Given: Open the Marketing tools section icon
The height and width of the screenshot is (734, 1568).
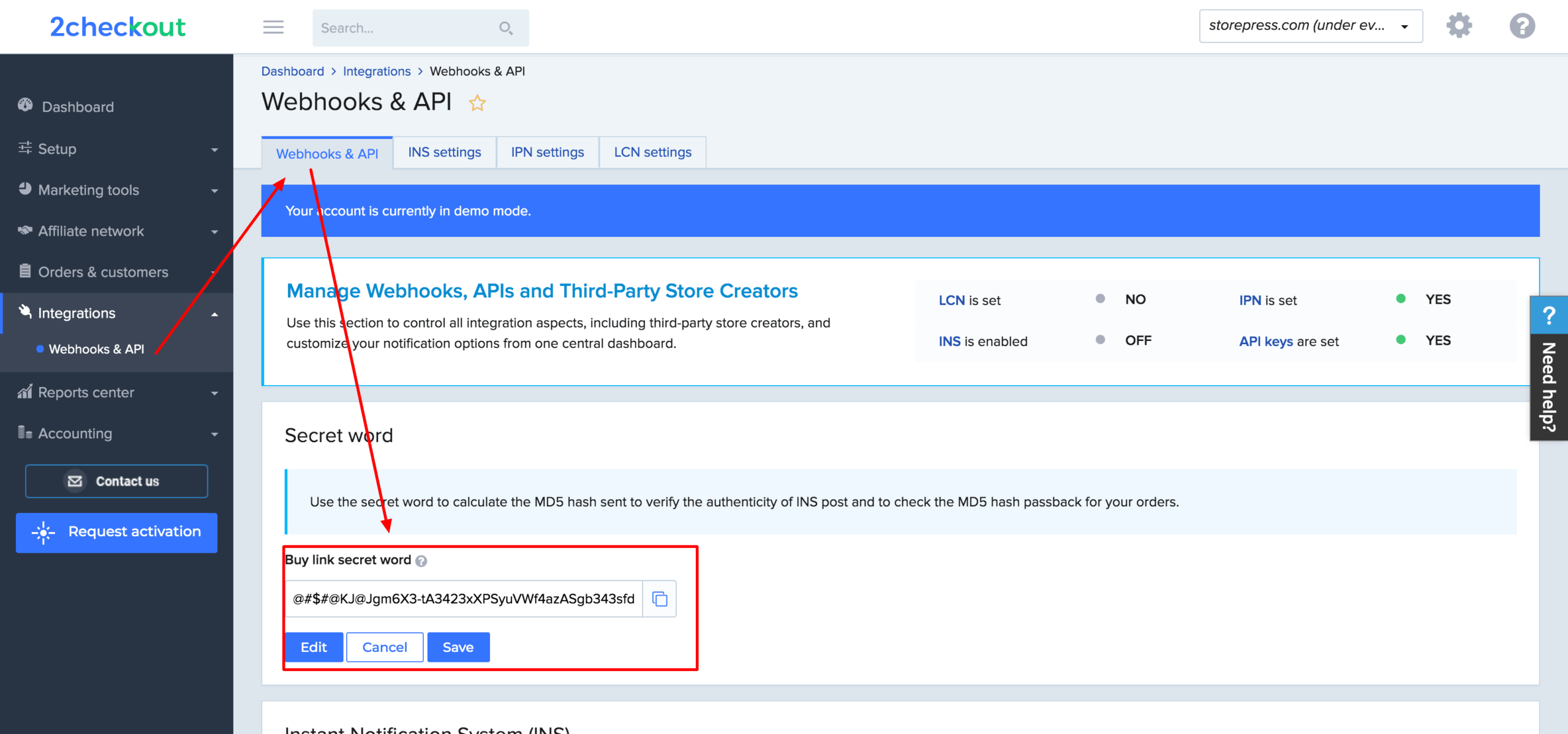Looking at the screenshot, I should click(24, 189).
